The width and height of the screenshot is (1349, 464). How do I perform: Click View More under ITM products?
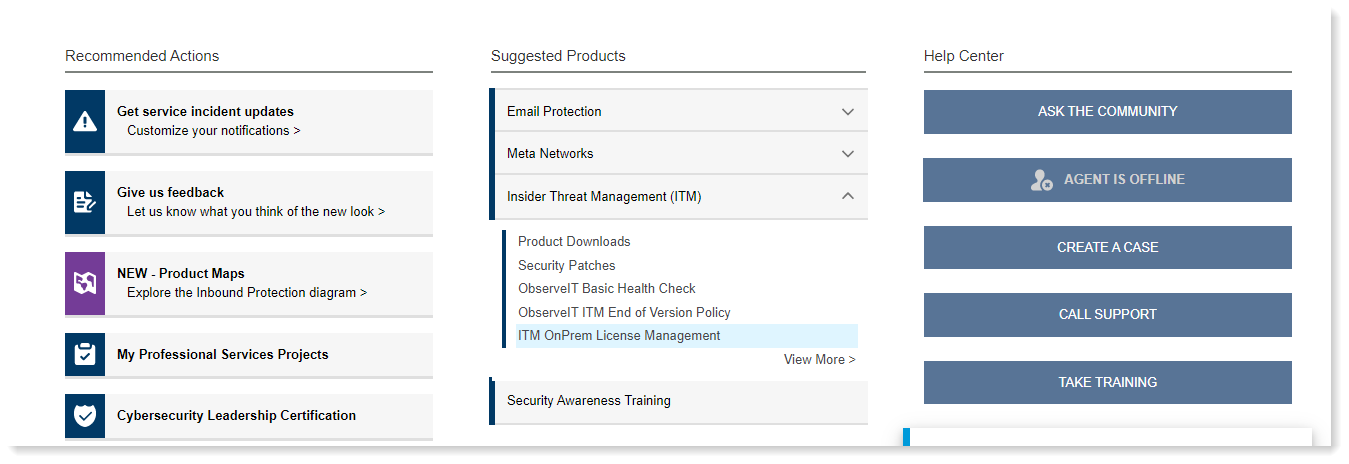819,360
